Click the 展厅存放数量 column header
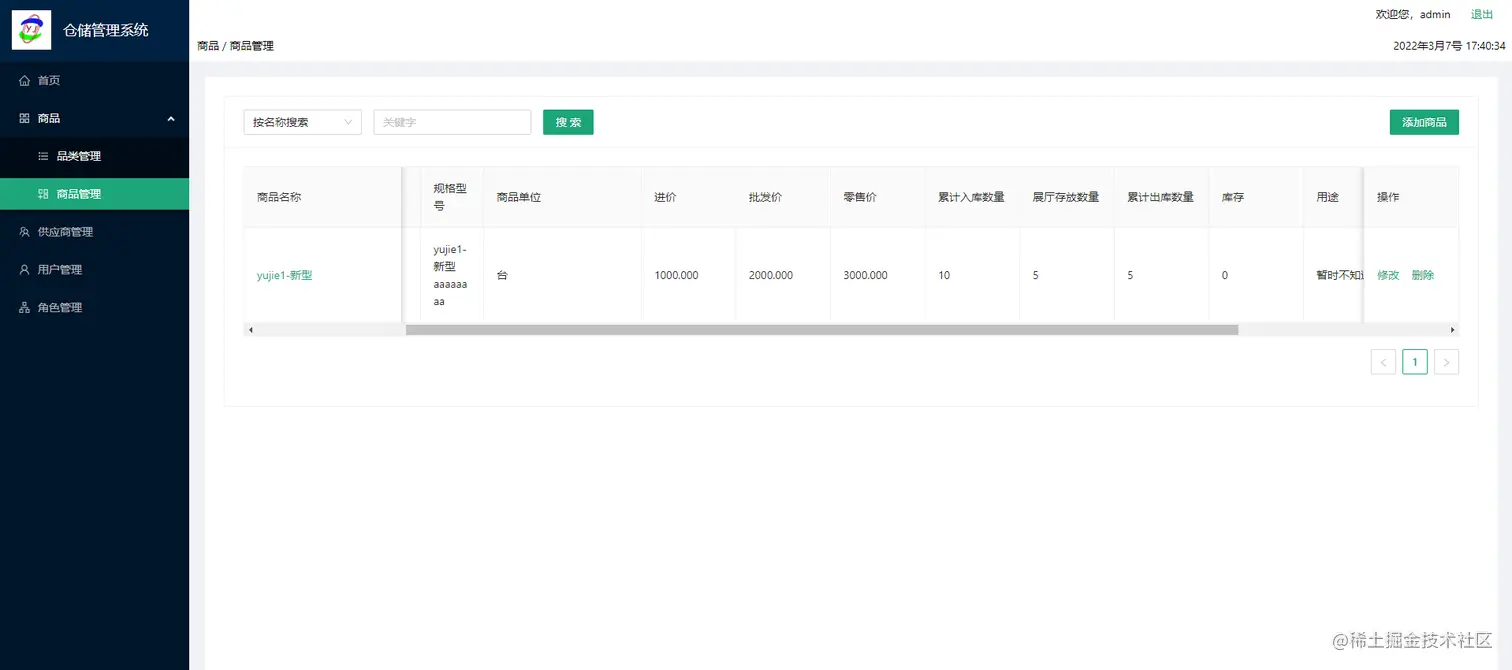Viewport: 1512px width, 670px height. [1066, 197]
